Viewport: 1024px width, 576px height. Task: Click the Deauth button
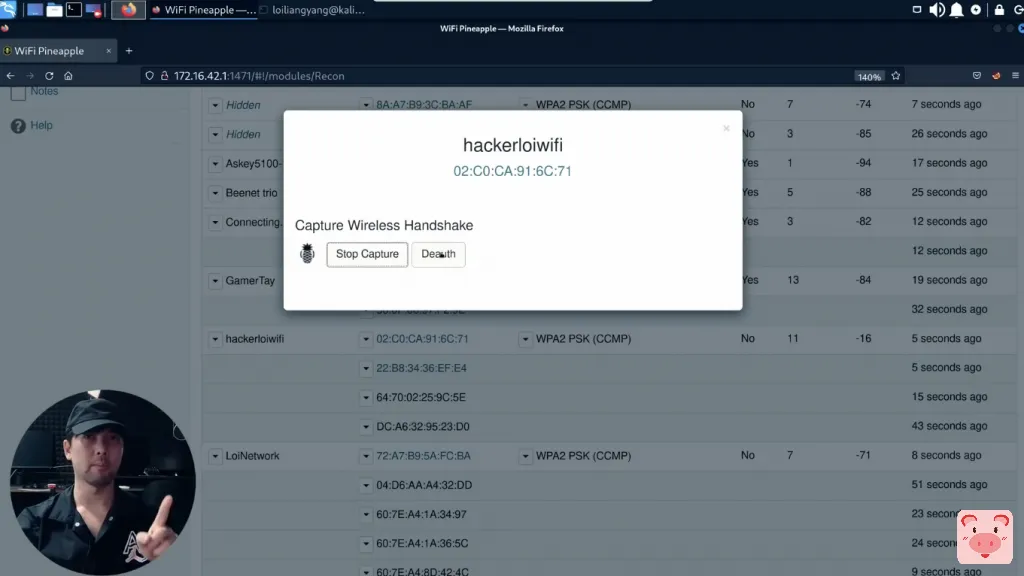click(x=438, y=254)
